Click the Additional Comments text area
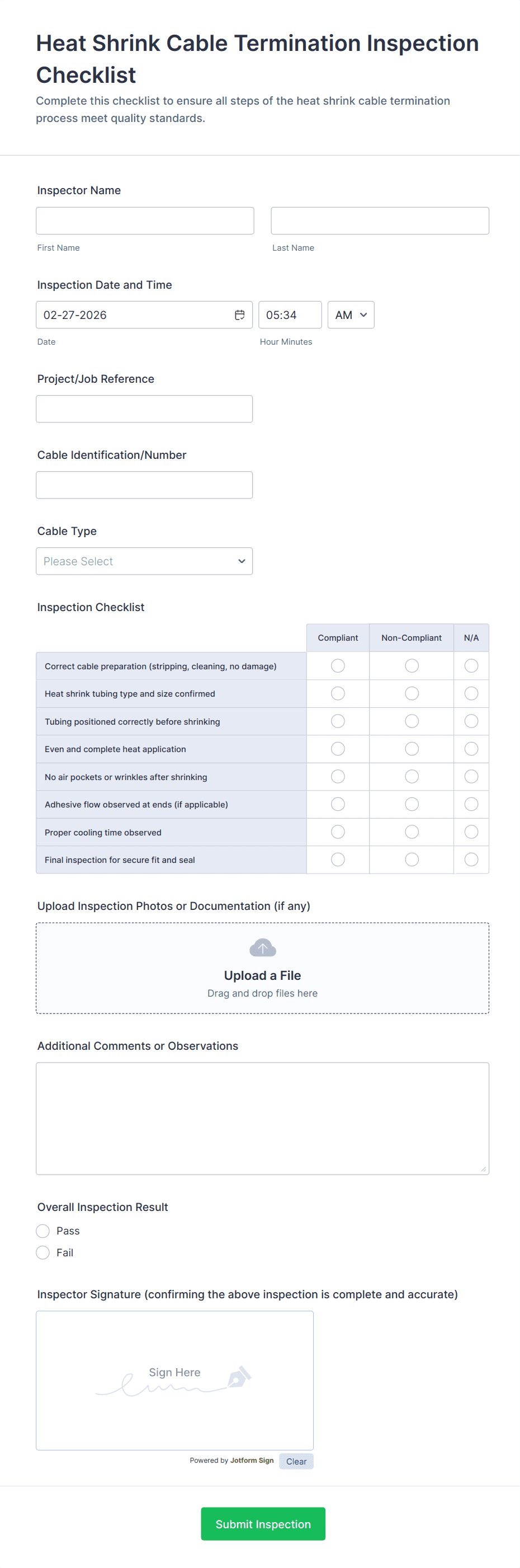This screenshot has height=1568, width=520. pos(262,1118)
